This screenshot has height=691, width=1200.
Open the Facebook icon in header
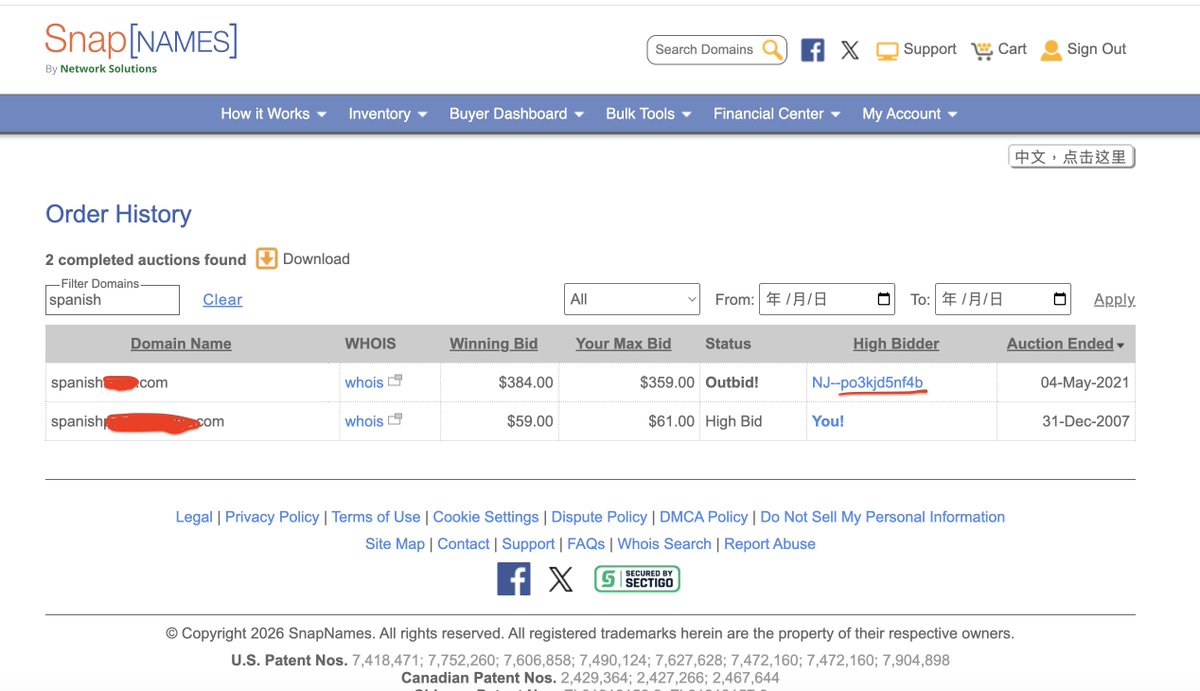813,50
